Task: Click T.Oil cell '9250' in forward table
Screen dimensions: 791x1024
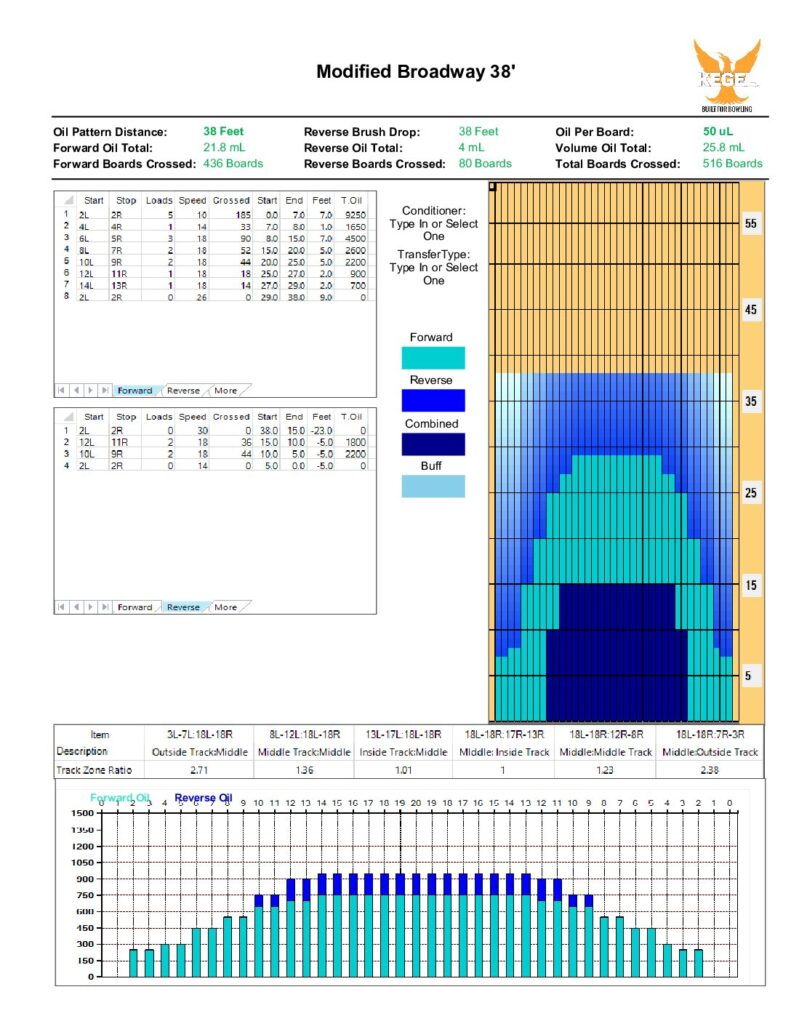Action: pos(355,215)
